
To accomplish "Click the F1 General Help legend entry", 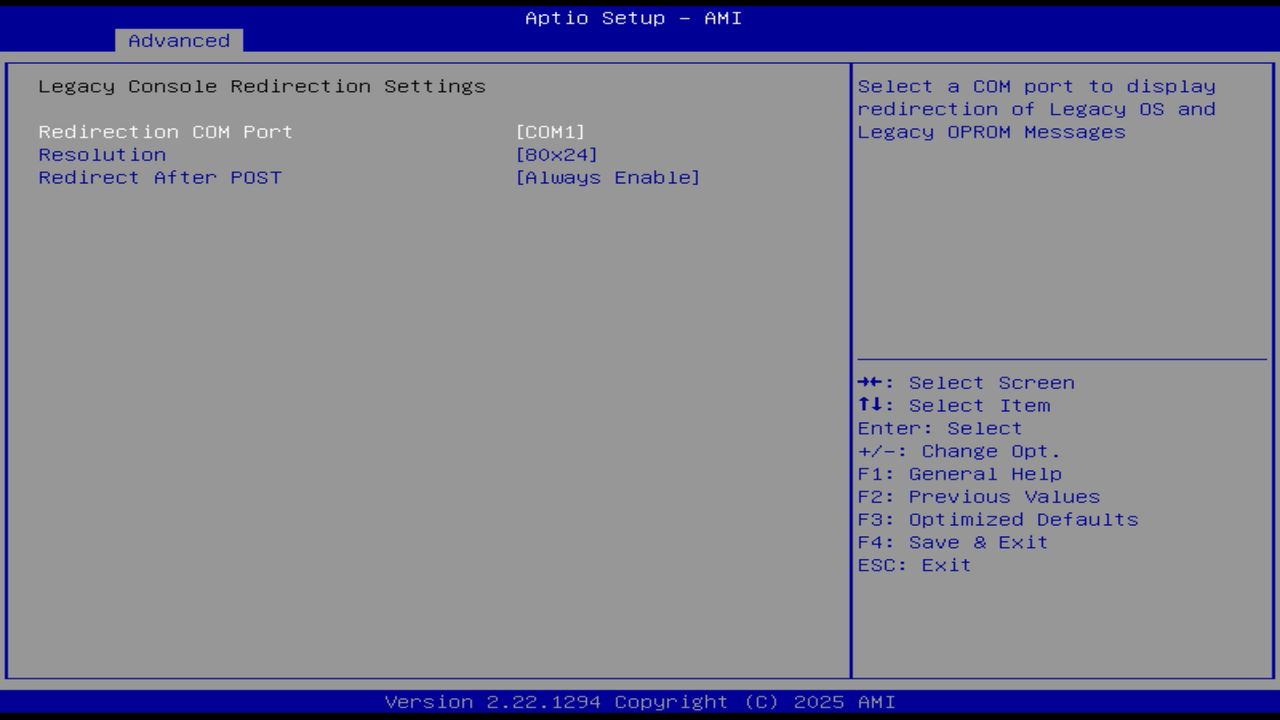I will click(x=960, y=473).
